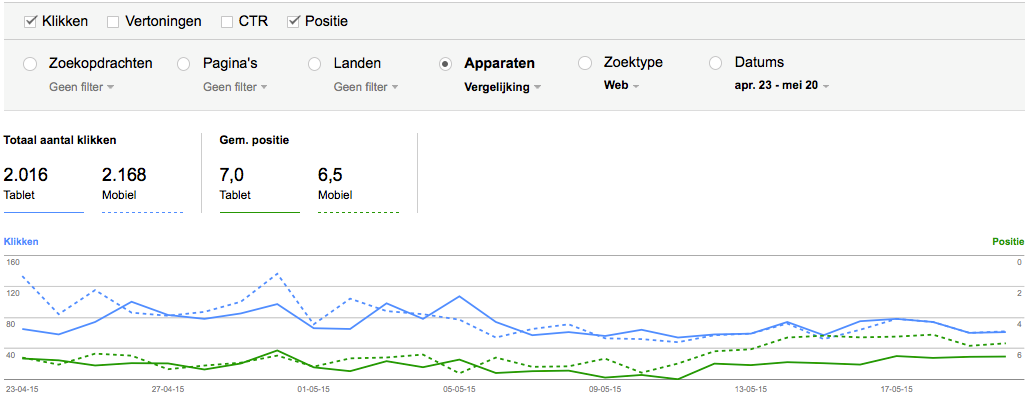The image size is (1032, 404).
Task: Open the apr. 23 - mei 20 date dropdown
Action: 782,86
